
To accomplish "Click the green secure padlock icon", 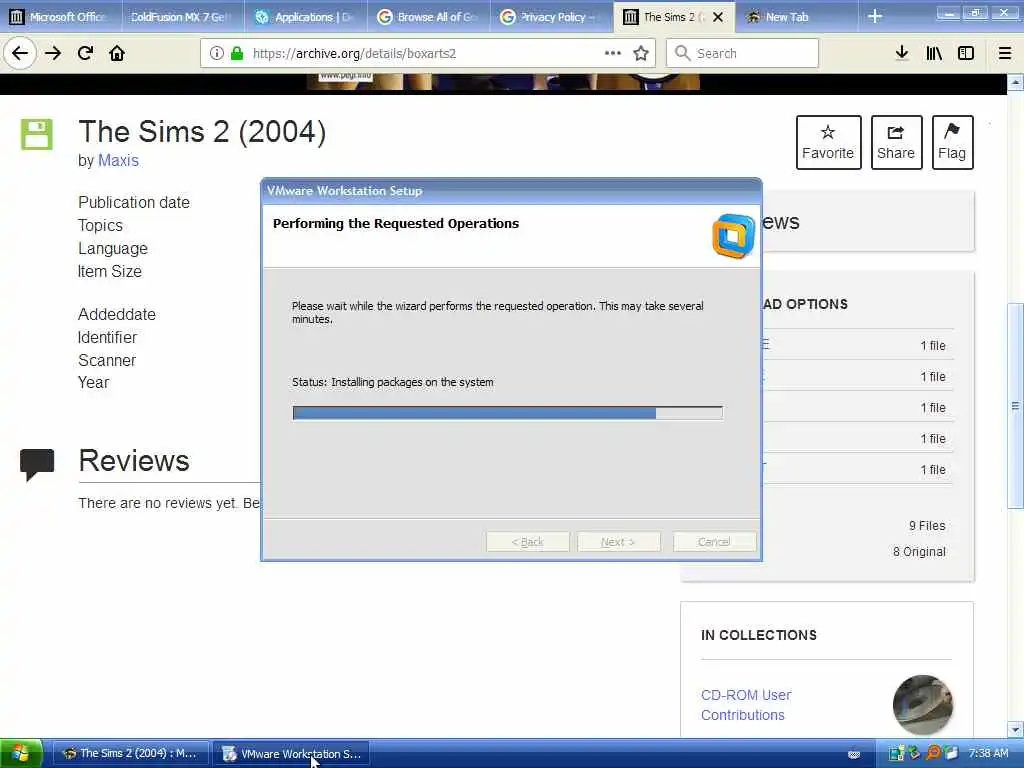I will click(237, 54).
